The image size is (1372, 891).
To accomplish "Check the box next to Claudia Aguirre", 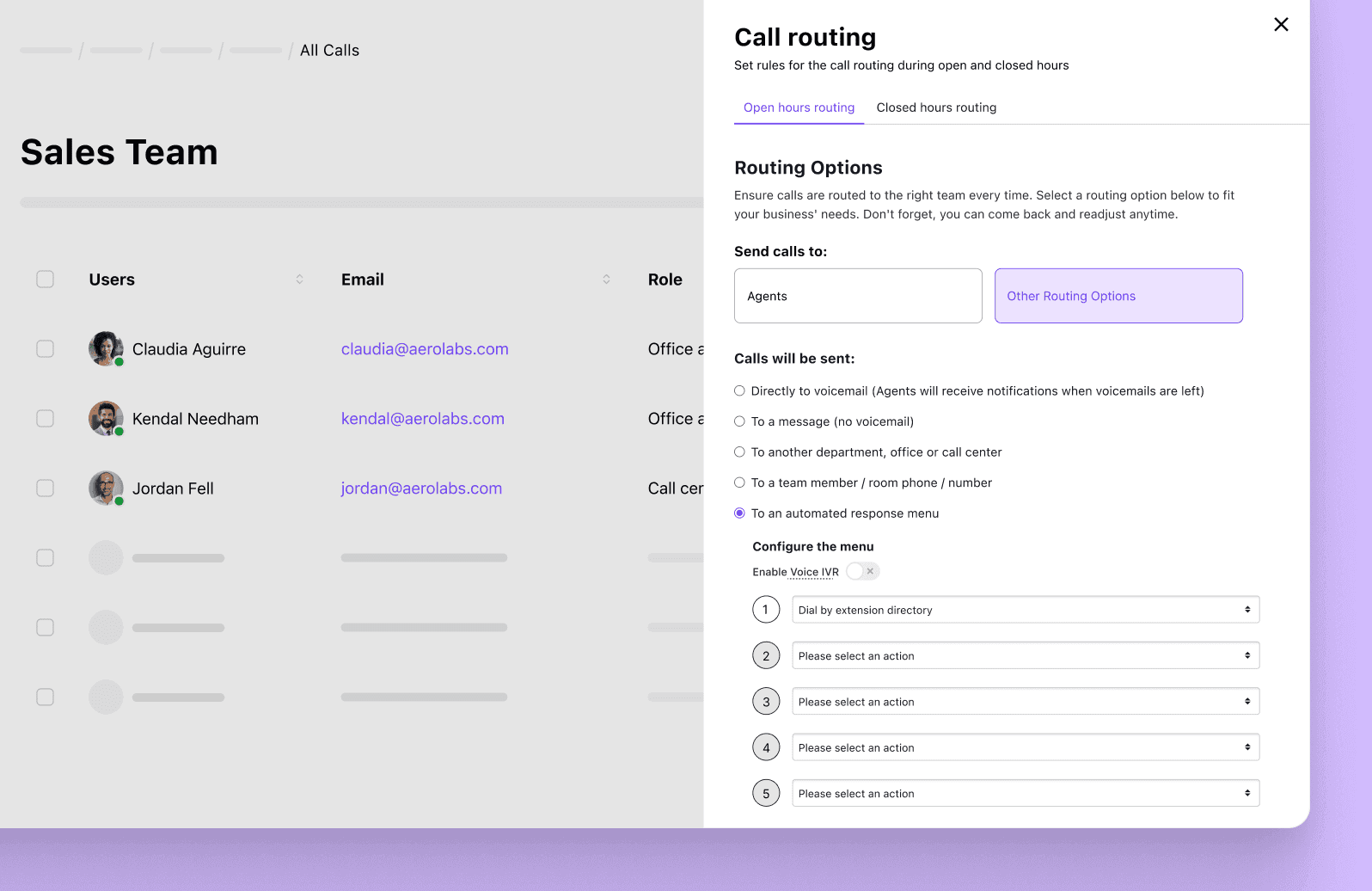I will [x=46, y=348].
